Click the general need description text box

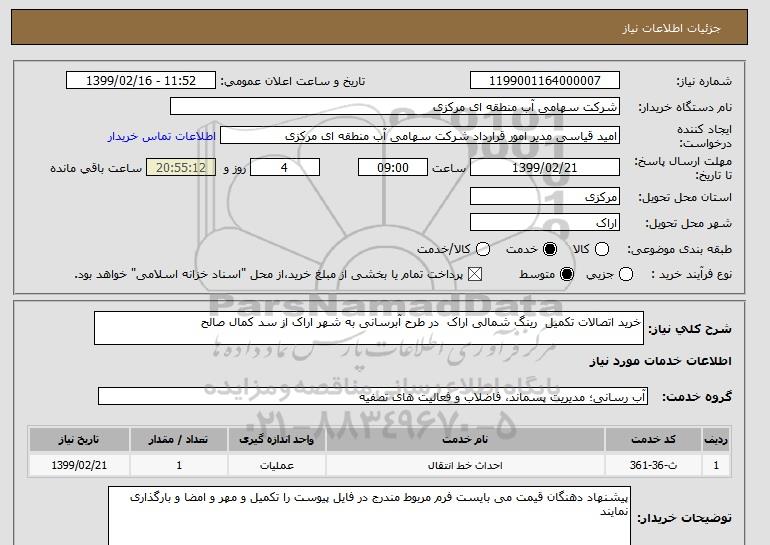point(369,328)
